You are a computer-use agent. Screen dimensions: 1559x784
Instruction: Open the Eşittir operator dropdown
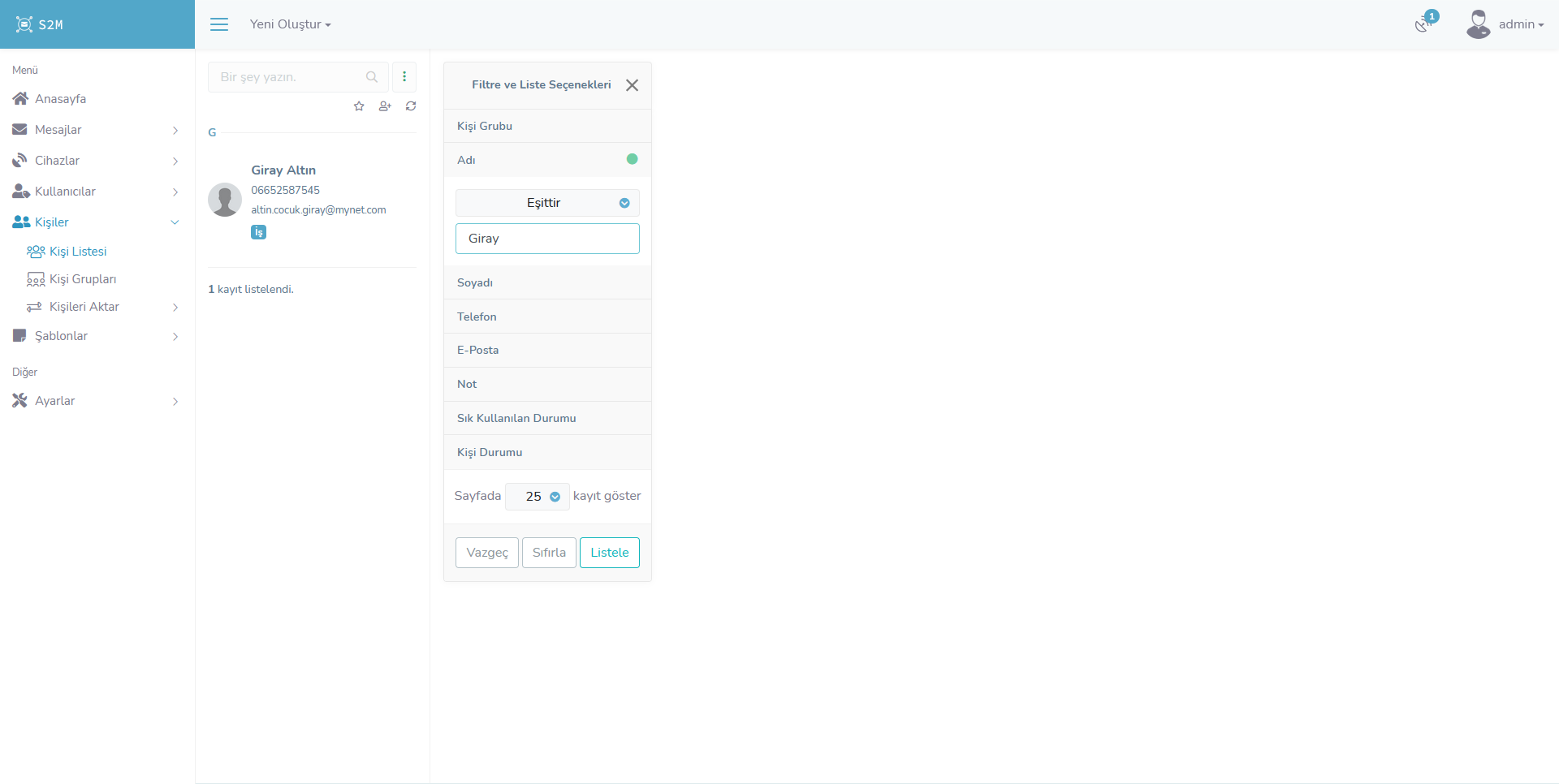pyautogui.click(x=547, y=203)
